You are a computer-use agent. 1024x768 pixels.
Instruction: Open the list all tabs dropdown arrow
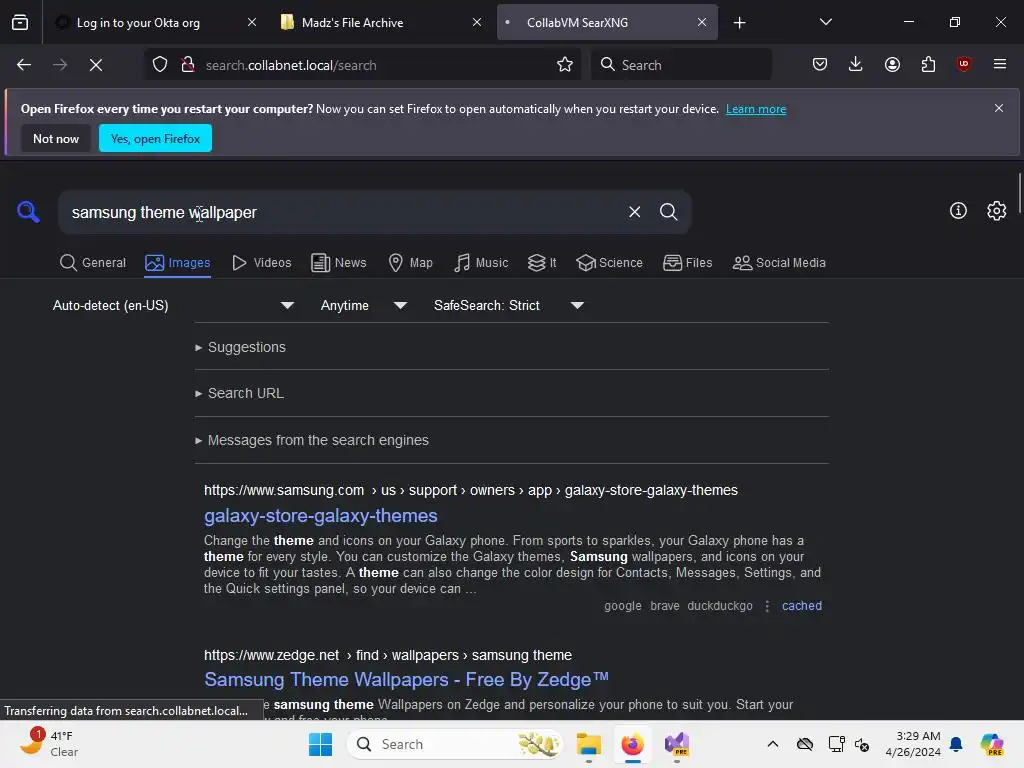coord(825,22)
